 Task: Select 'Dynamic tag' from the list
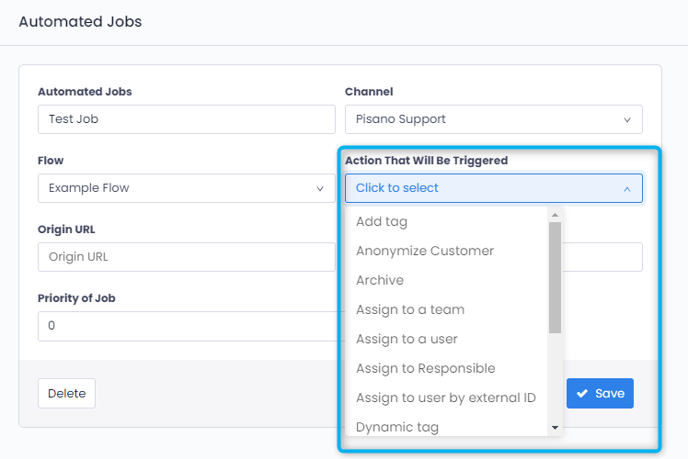click(x=397, y=427)
